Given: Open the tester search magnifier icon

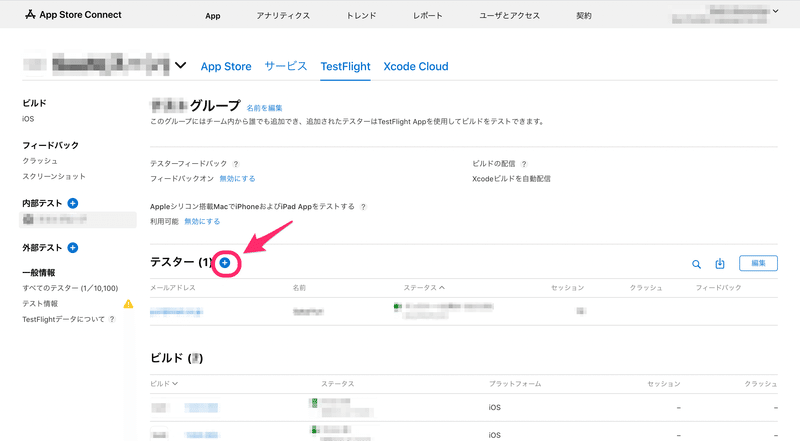Looking at the screenshot, I should 696,264.
